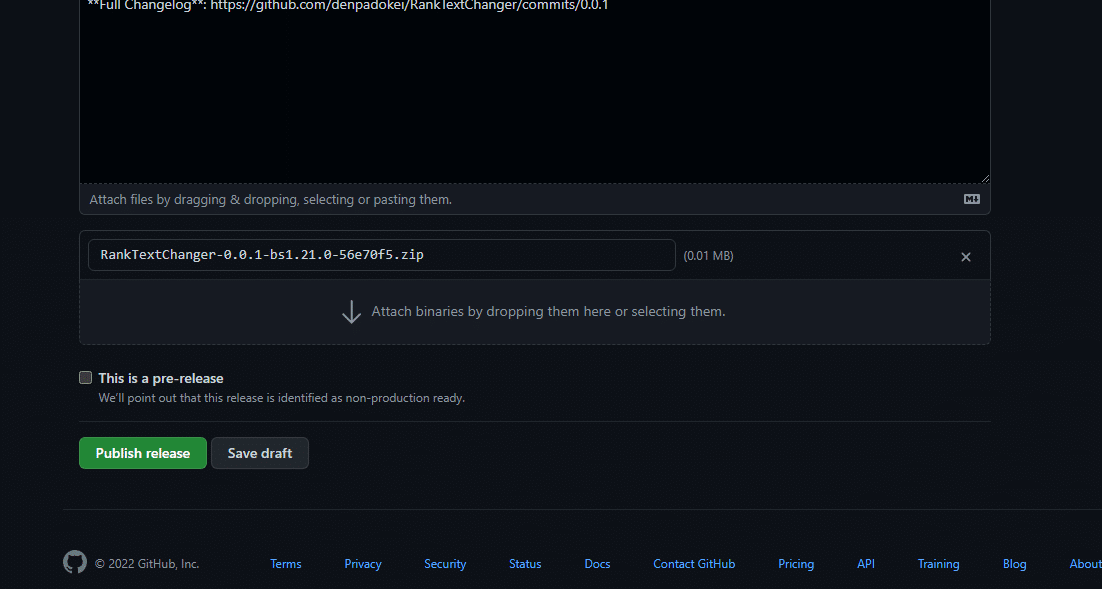This screenshot has height=589, width=1102.
Task: Click the attach binaries drop zone text
Action: [x=548, y=311]
